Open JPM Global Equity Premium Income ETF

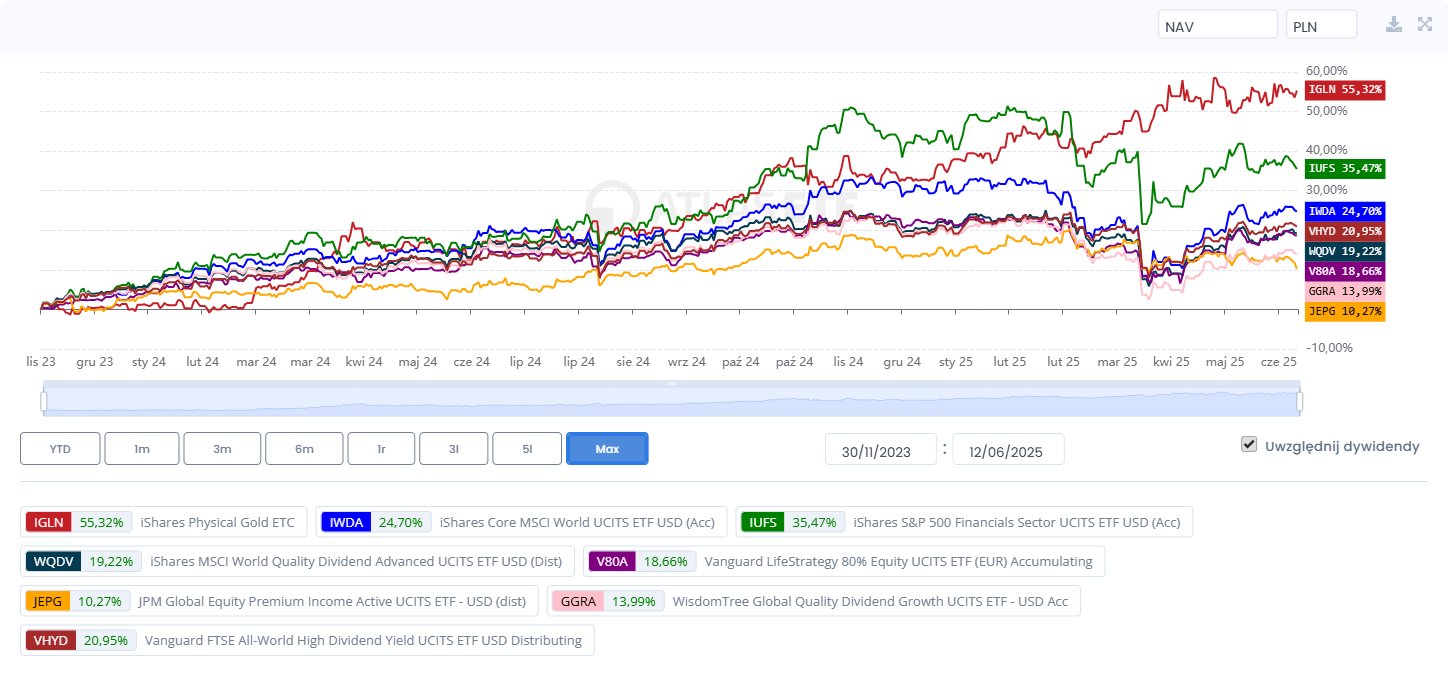(332, 601)
